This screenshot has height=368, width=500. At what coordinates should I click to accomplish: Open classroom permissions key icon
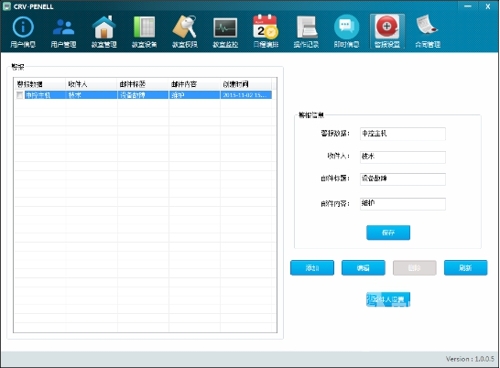click(185, 27)
